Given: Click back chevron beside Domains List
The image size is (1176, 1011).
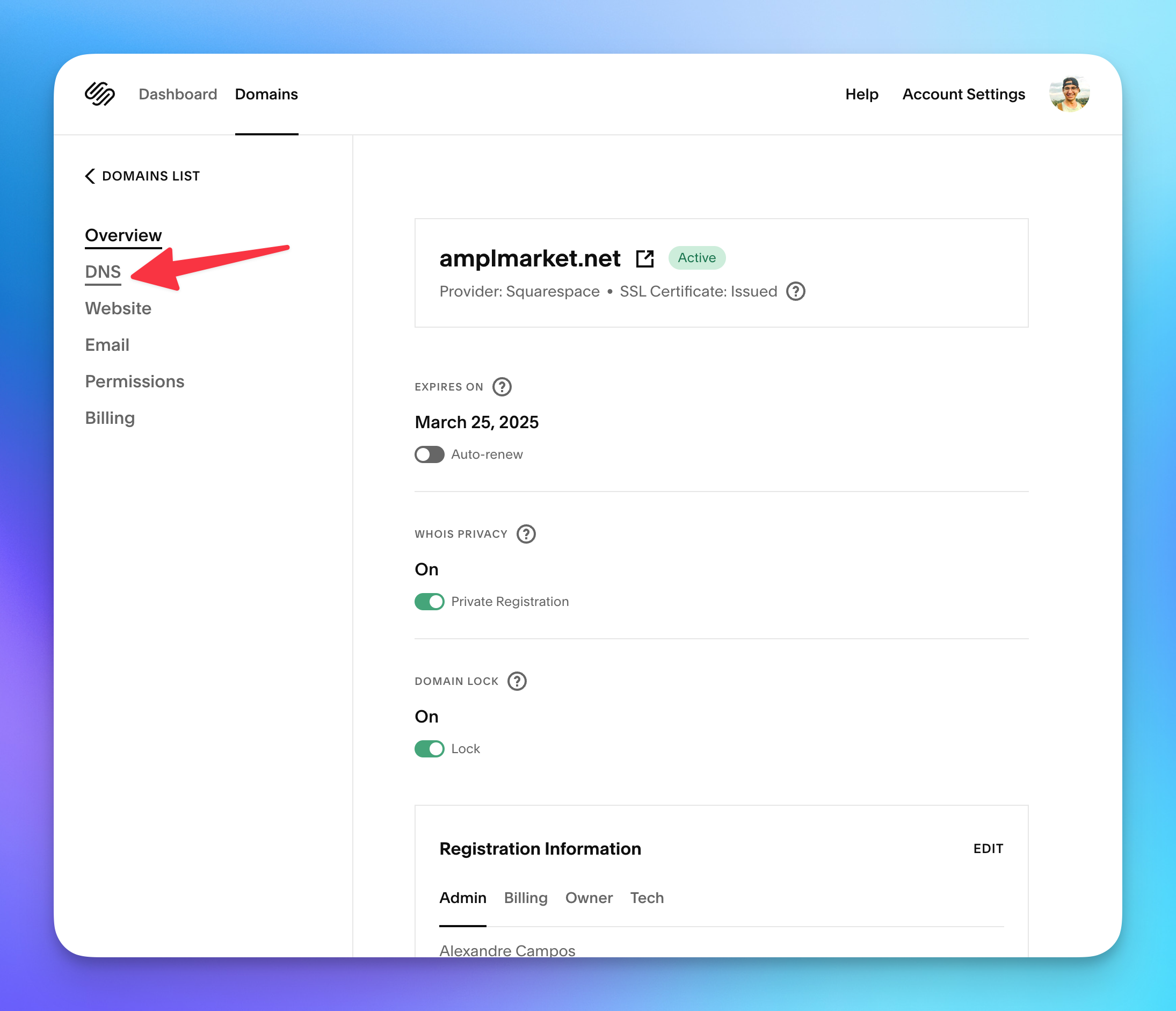Looking at the screenshot, I should tap(90, 176).
